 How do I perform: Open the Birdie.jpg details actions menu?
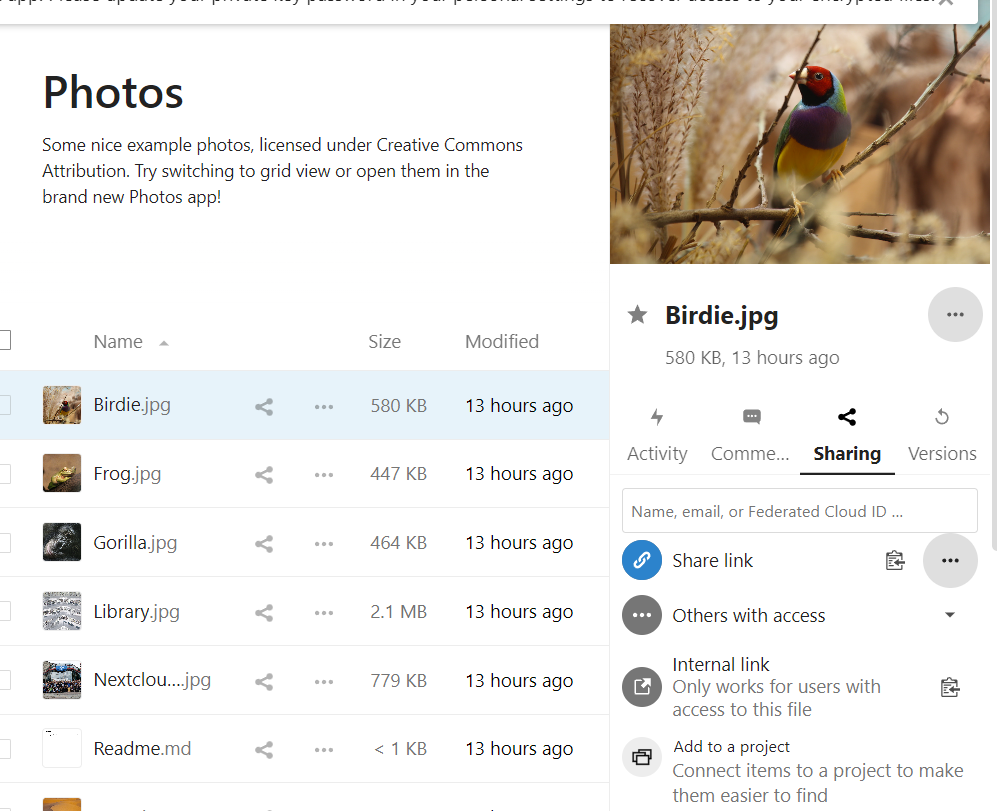(x=955, y=314)
